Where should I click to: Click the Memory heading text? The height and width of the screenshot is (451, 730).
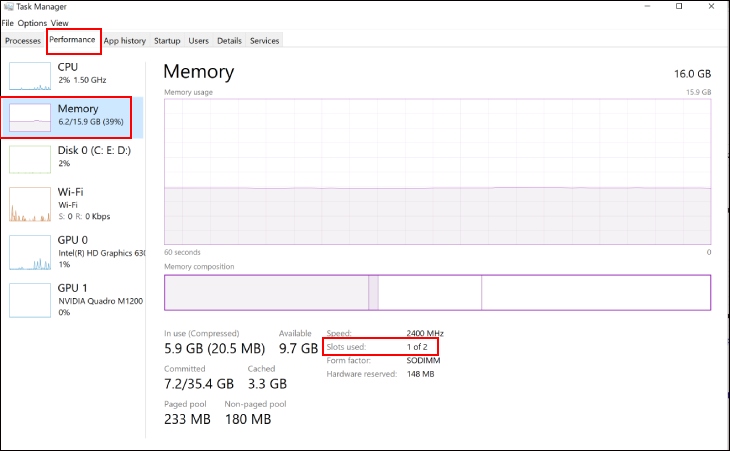pos(199,72)
